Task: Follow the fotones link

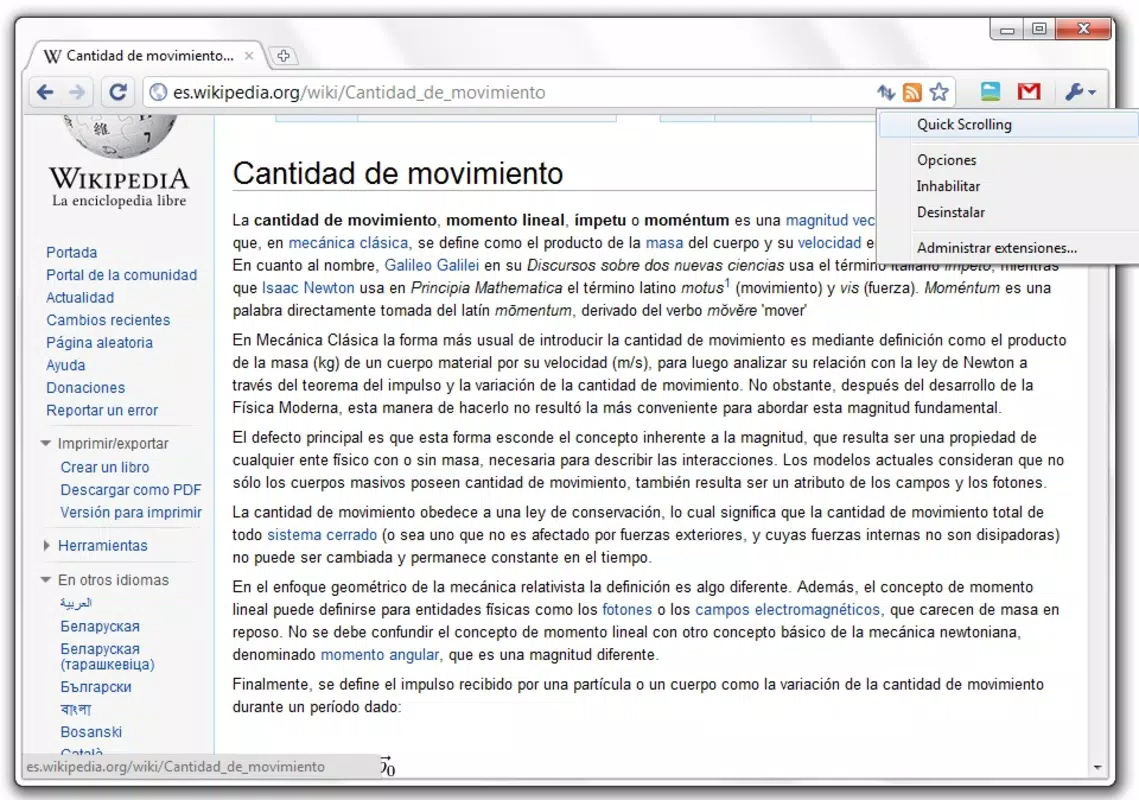Action: click(627, 610)
